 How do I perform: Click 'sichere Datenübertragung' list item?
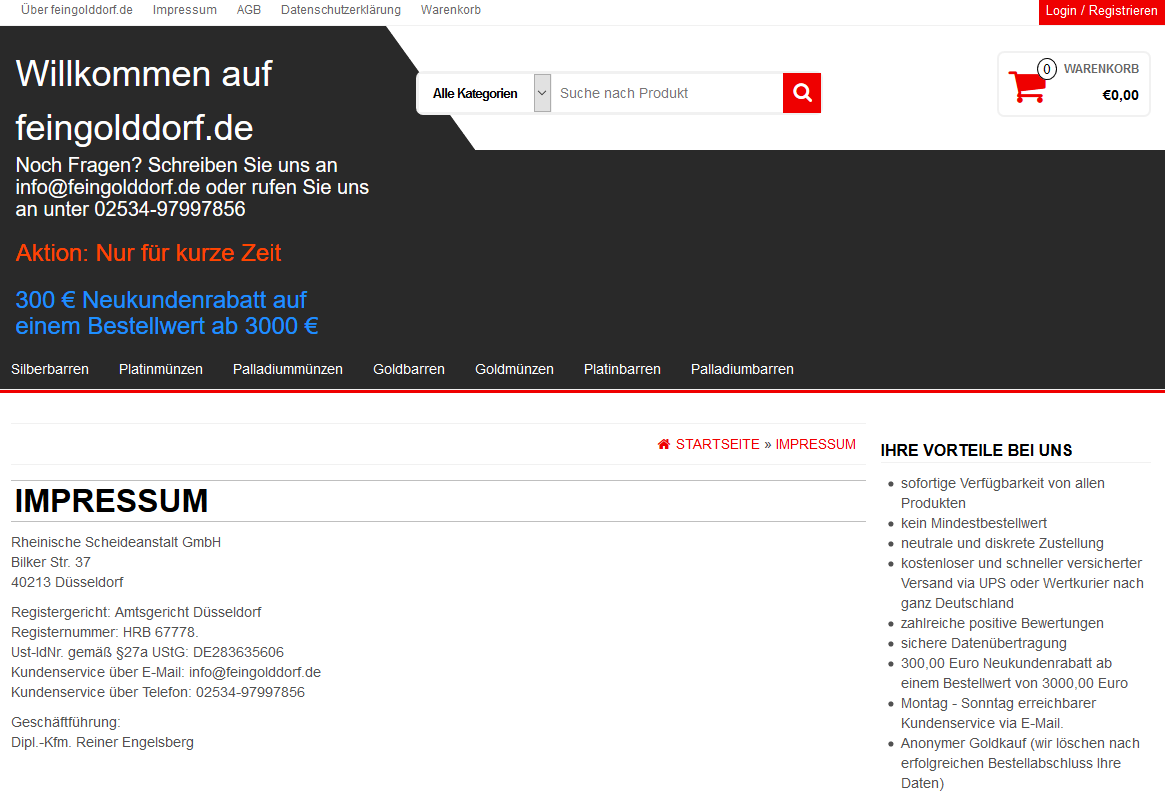(984, 644)
